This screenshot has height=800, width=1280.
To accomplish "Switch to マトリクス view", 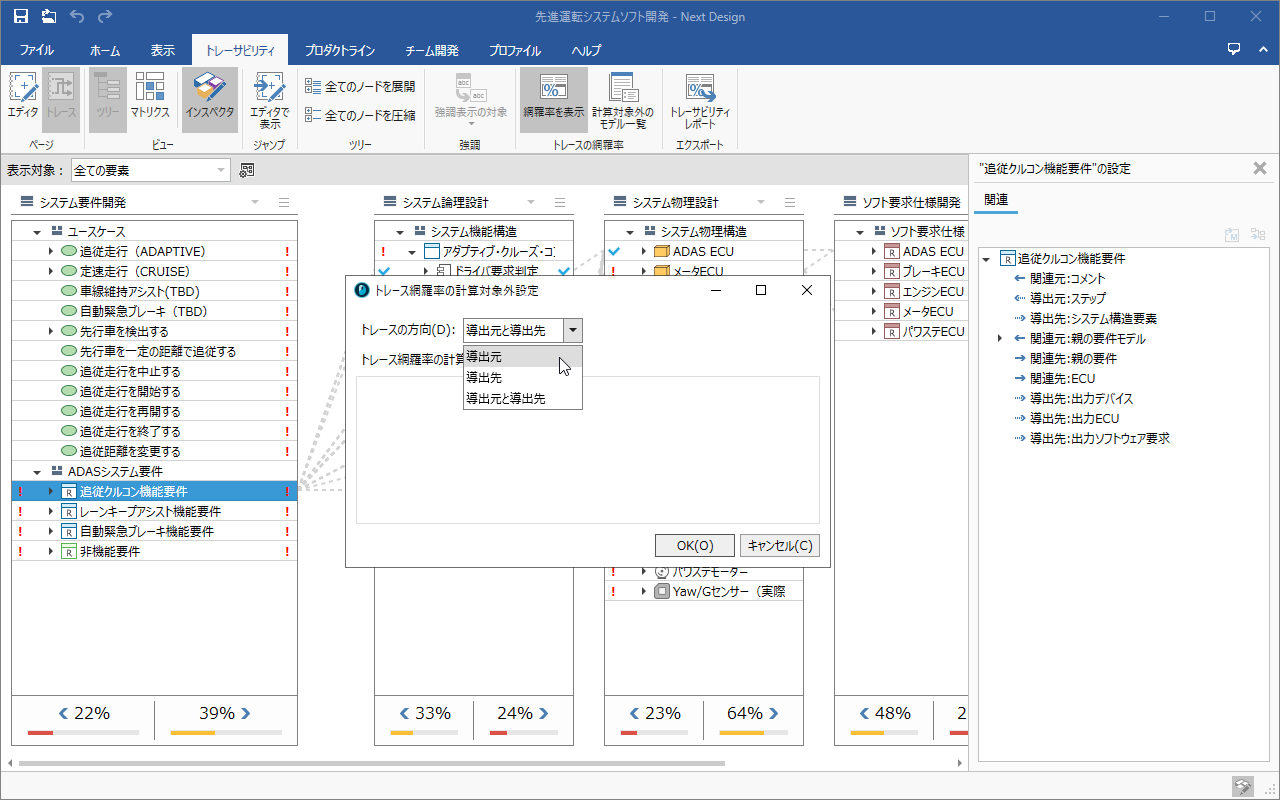I will click(150, 100).
